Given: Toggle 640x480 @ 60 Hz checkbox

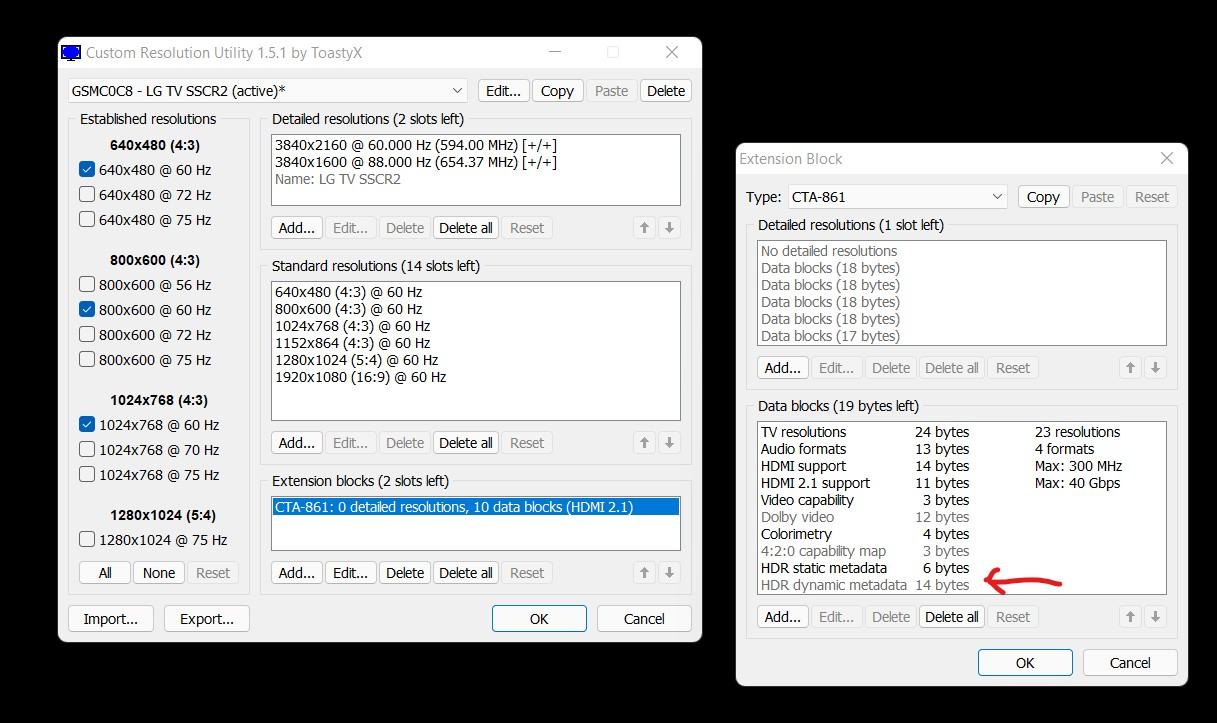Looking at the screenshot, I should [86, 170].
